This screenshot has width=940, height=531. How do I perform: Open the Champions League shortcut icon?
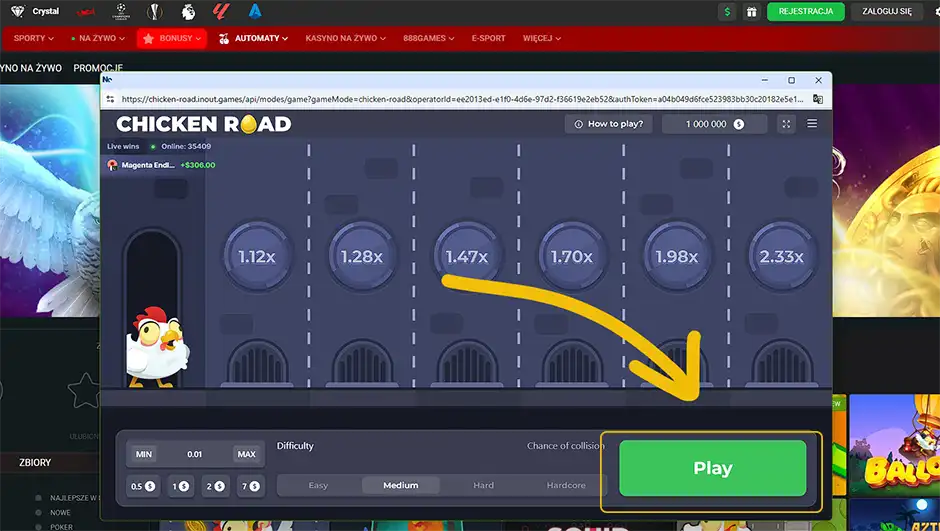[121, 11]
